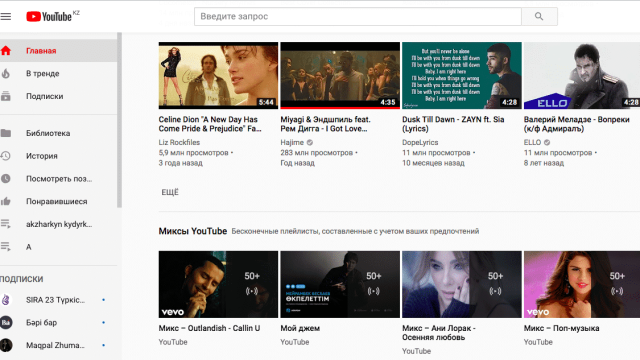Play Celine Dion video thumbnail
The width and height of the screenshot is (640, 360).
pyautogui.click(x=218, y=76)
